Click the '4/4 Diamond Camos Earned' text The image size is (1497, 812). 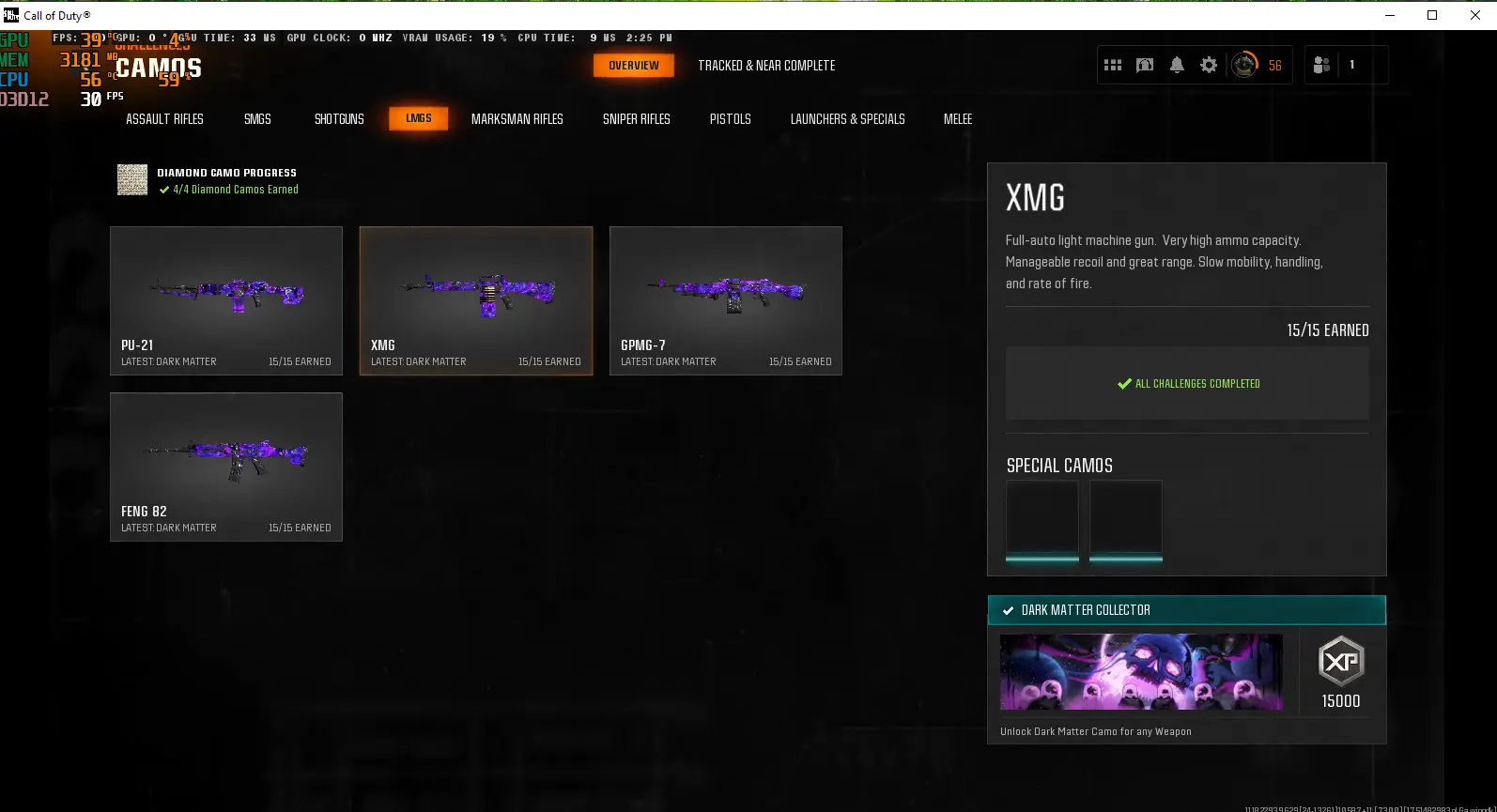236,190
